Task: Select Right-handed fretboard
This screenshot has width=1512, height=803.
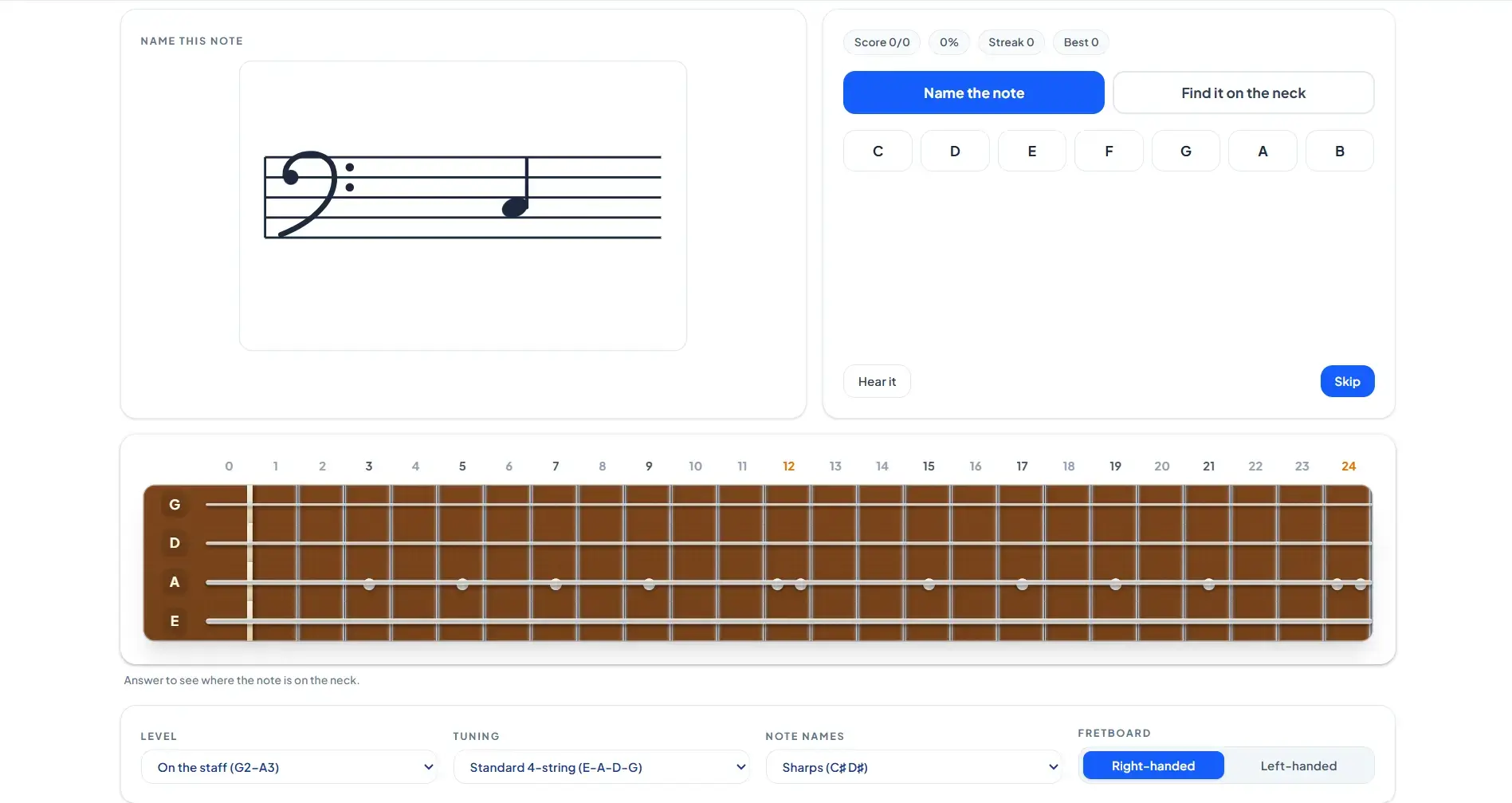Action: (1153, 766)
